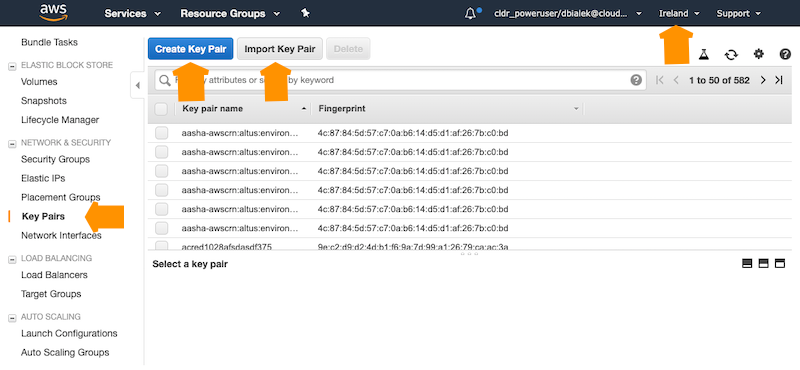Image resolution: width=800 pixels, height=370 pixels.
Task: Click the search filter help icon
Action: coord(636,80)
